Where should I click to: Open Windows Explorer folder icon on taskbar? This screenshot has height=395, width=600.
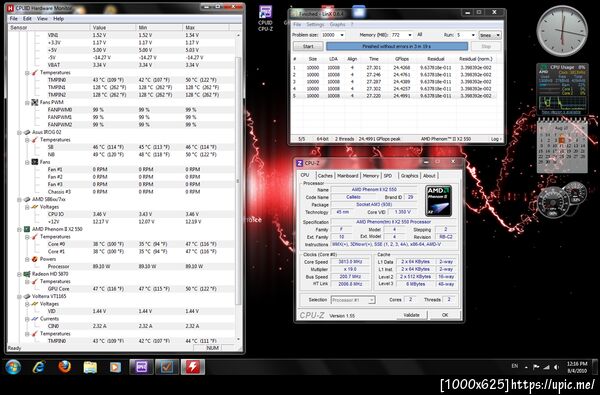click(90, 367)
